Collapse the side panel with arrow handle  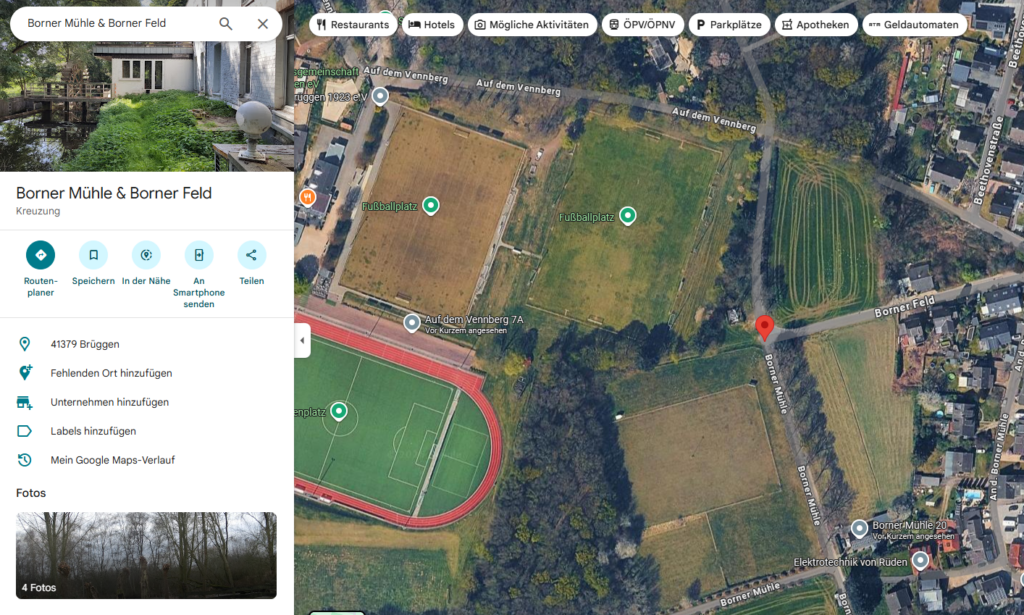(x=302, y=340)
